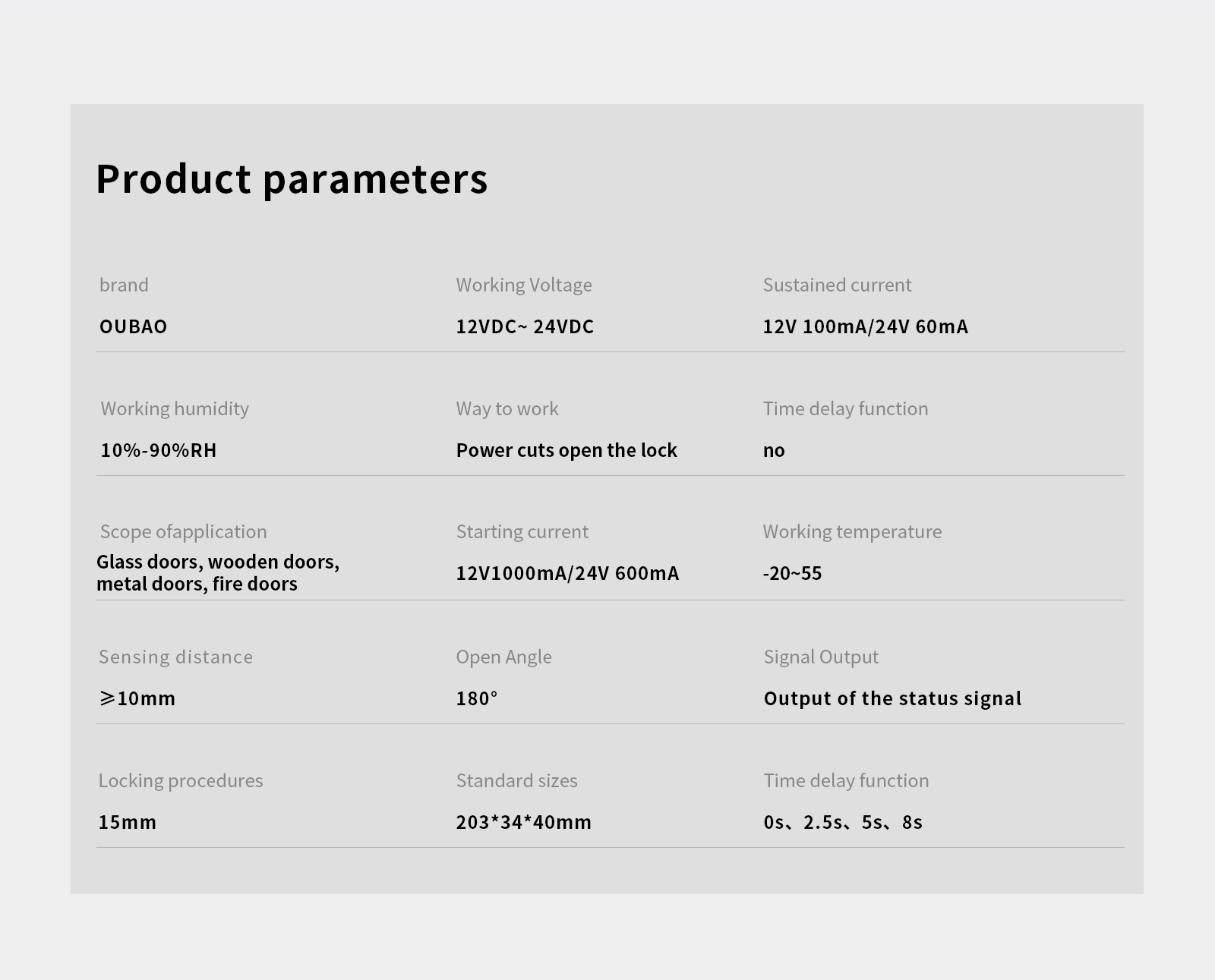Select Glass doors, wooden doors text
Screen dimensions: 1215x980
pos(218,562)
